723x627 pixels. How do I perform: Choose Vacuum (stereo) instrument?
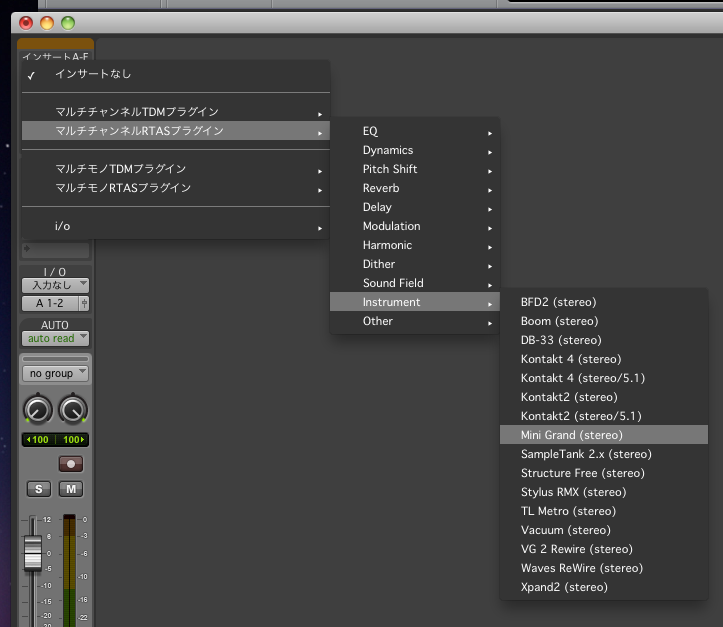604,530
